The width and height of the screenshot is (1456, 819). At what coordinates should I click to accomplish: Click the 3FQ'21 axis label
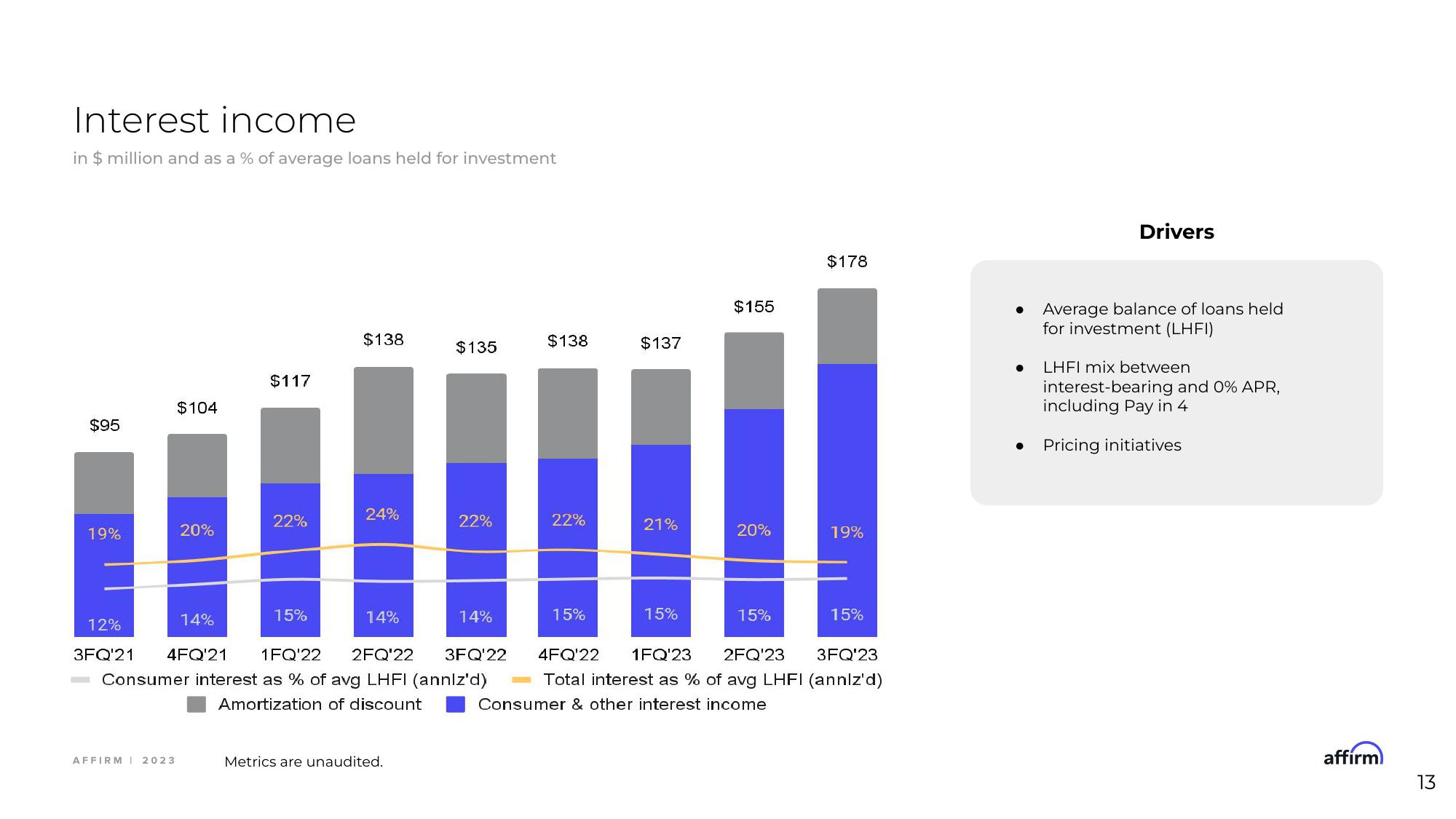(x=104, y=654)
